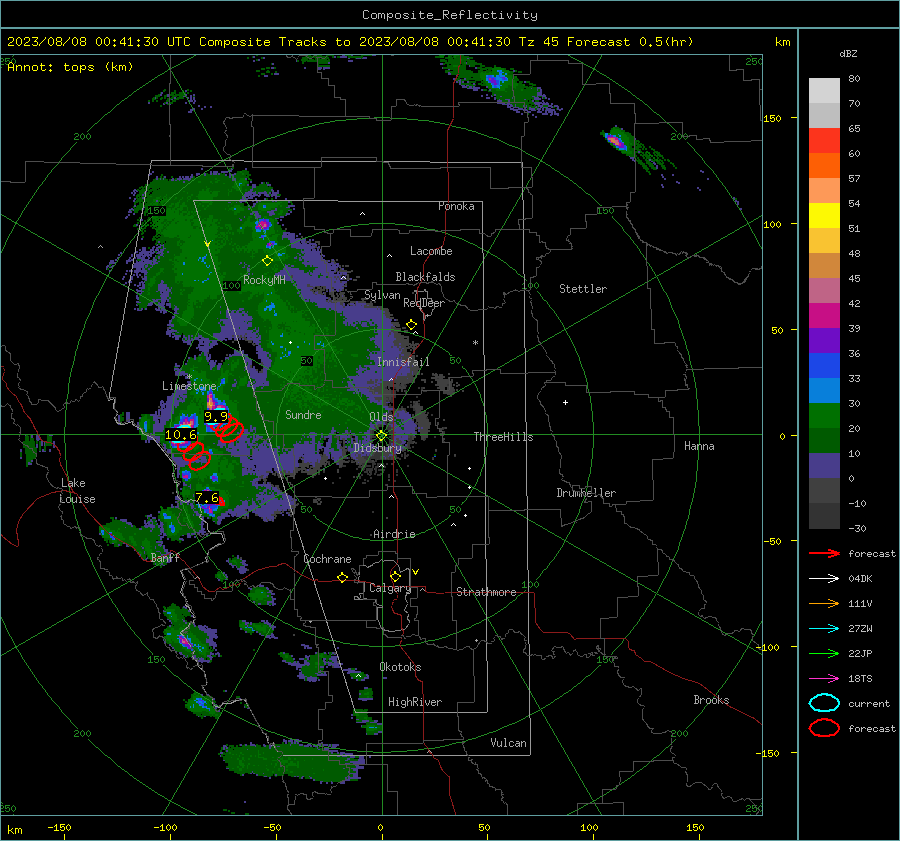Viewport: 900px width, 841px height.
Task: Click the HighRiver town label
Action: [415, 702]
